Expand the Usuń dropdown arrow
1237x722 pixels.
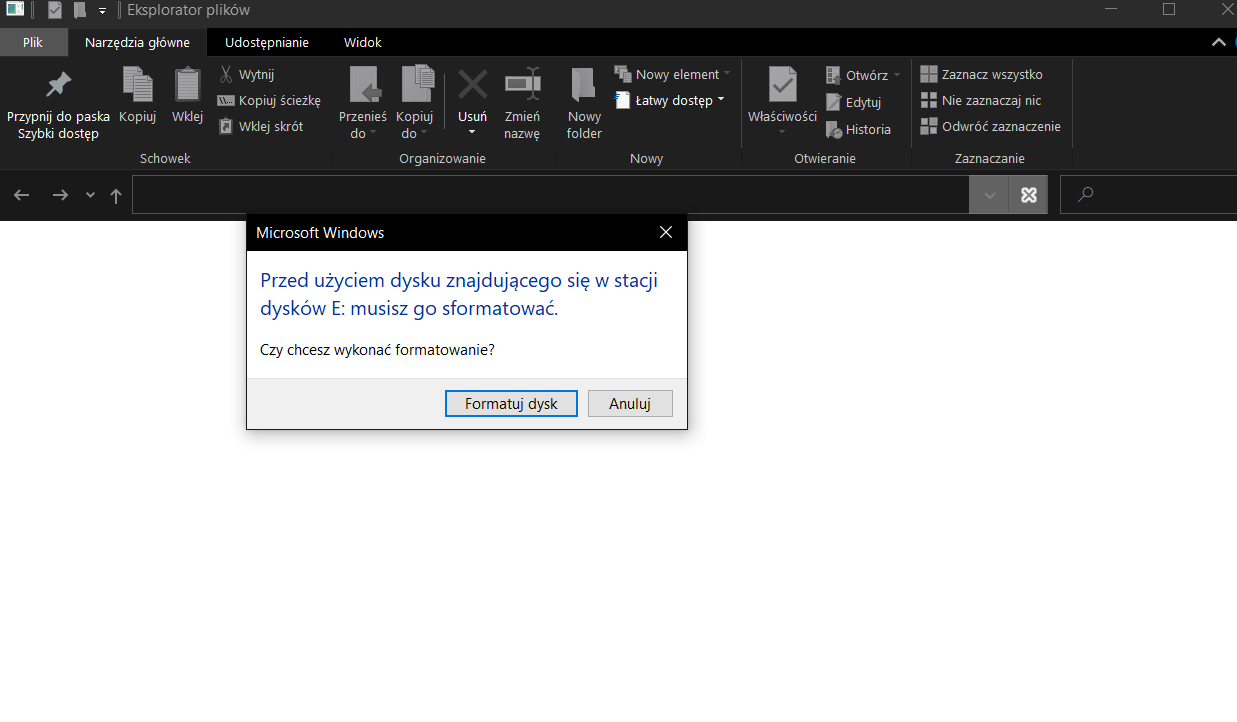tap(472, 133)
